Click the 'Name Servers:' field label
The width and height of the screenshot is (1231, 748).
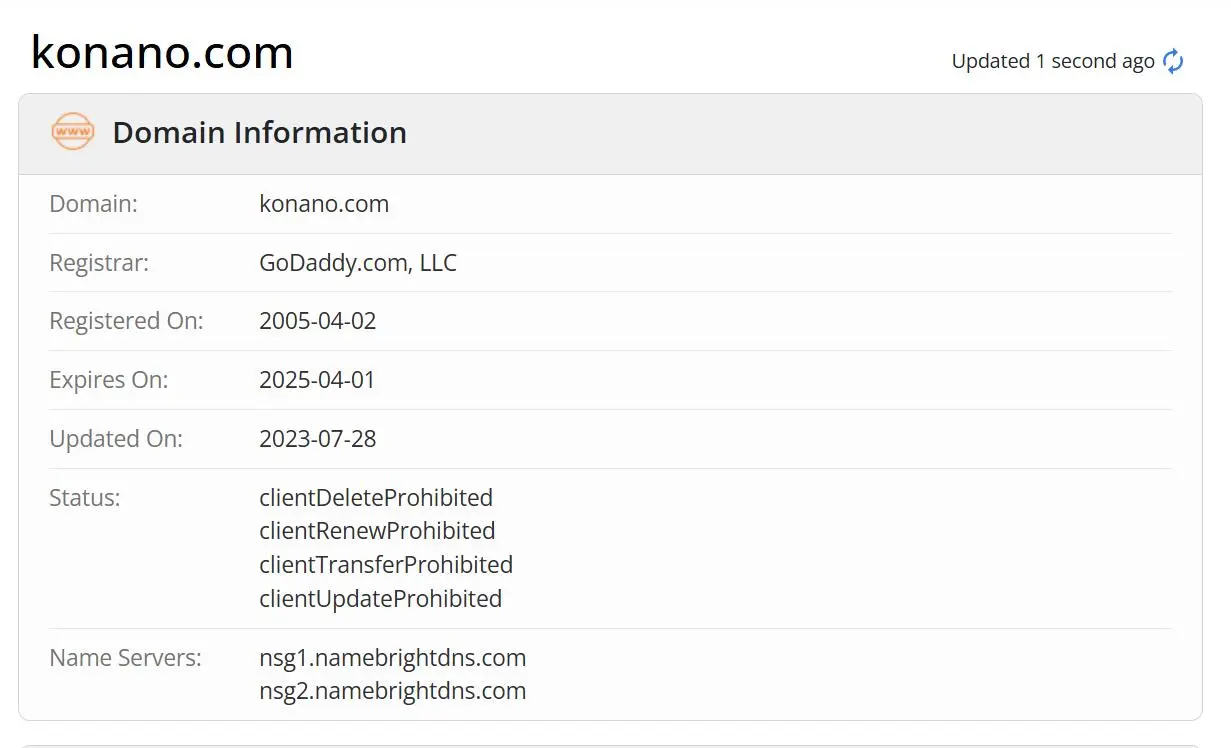point(126,658)
